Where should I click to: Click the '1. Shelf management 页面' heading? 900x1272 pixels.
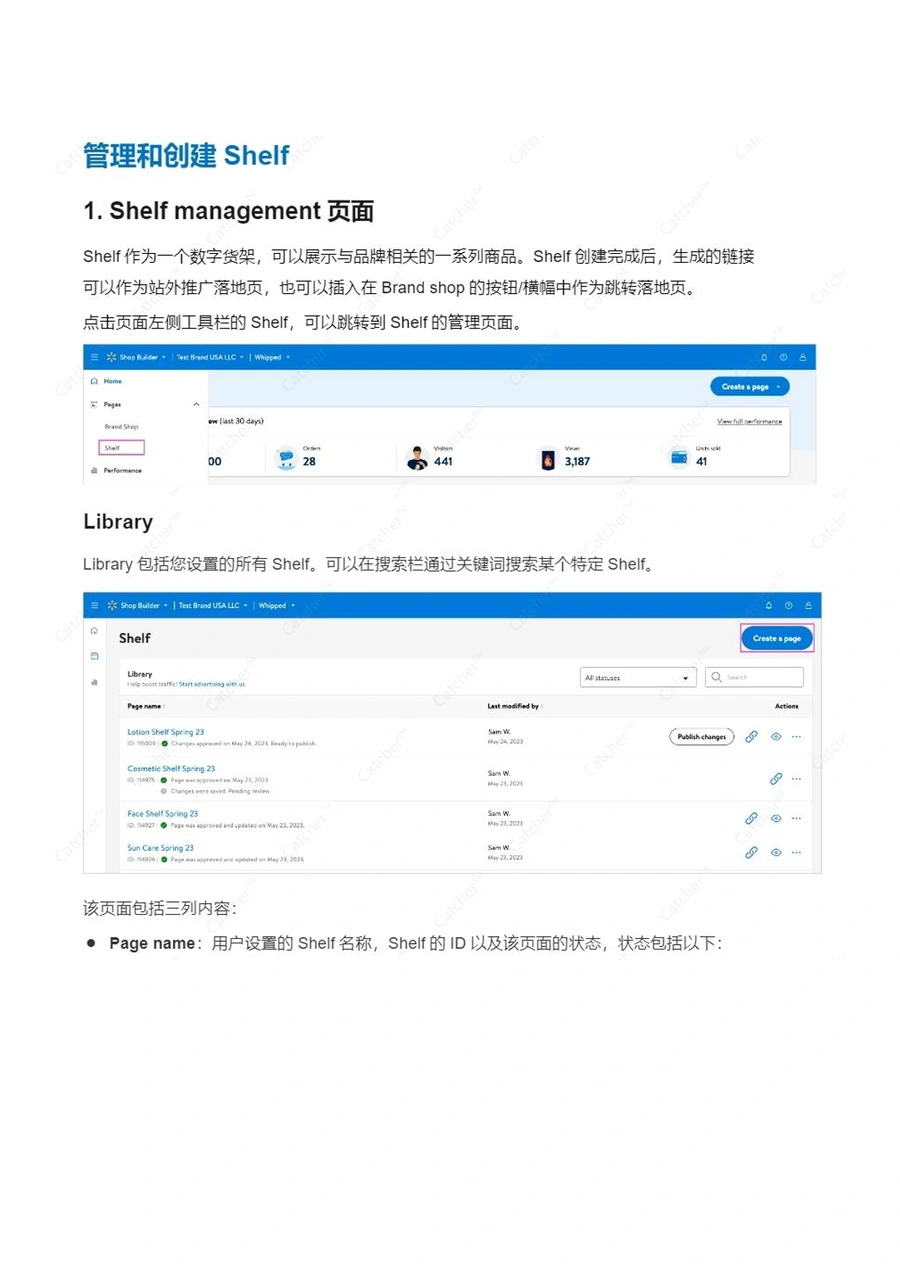tap(229, 211)
